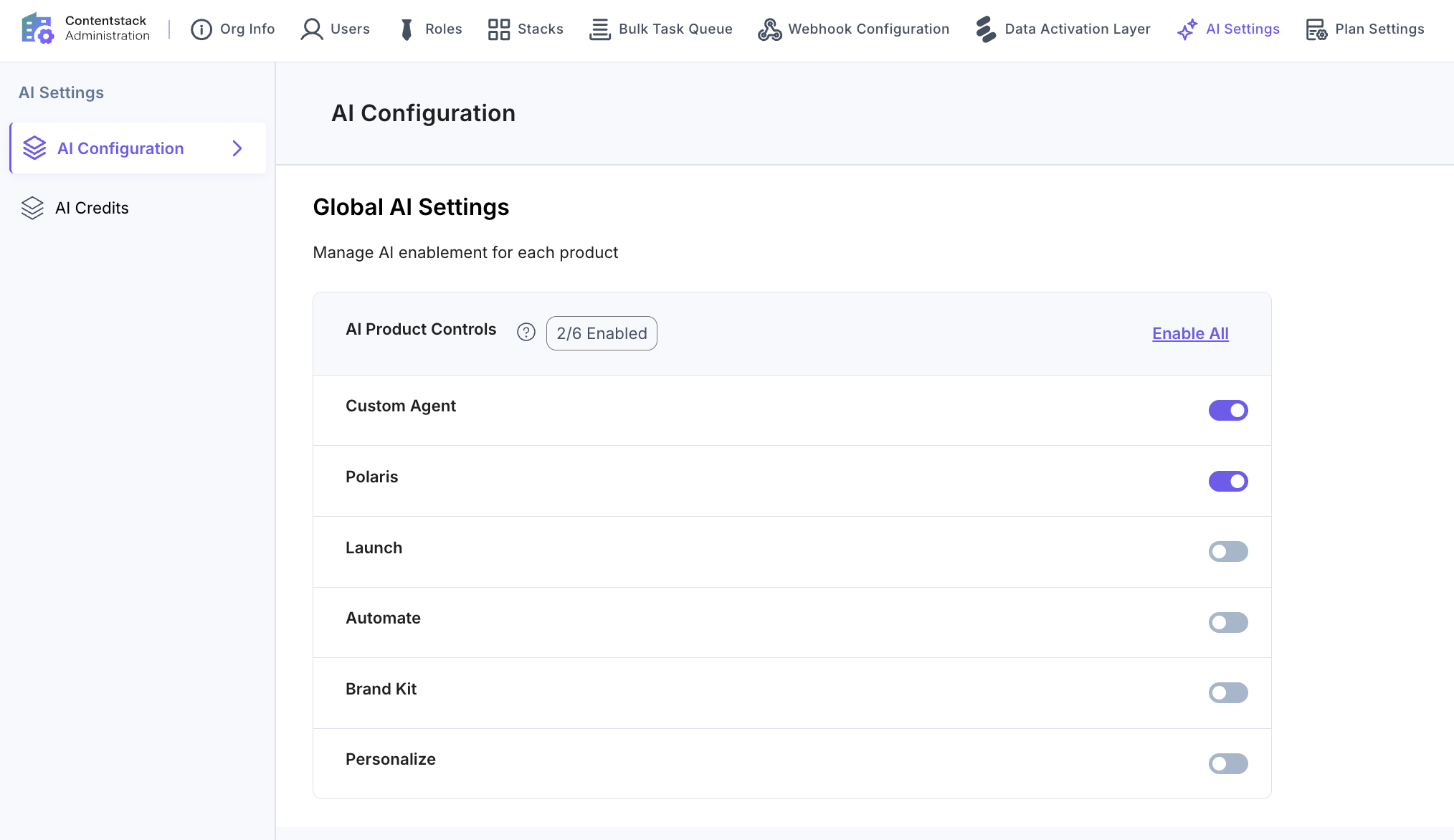The width and height of the screenshot is (1454, 840).
Task: Click the Bulk Task Queue list icon
Action: pos(600,29)
